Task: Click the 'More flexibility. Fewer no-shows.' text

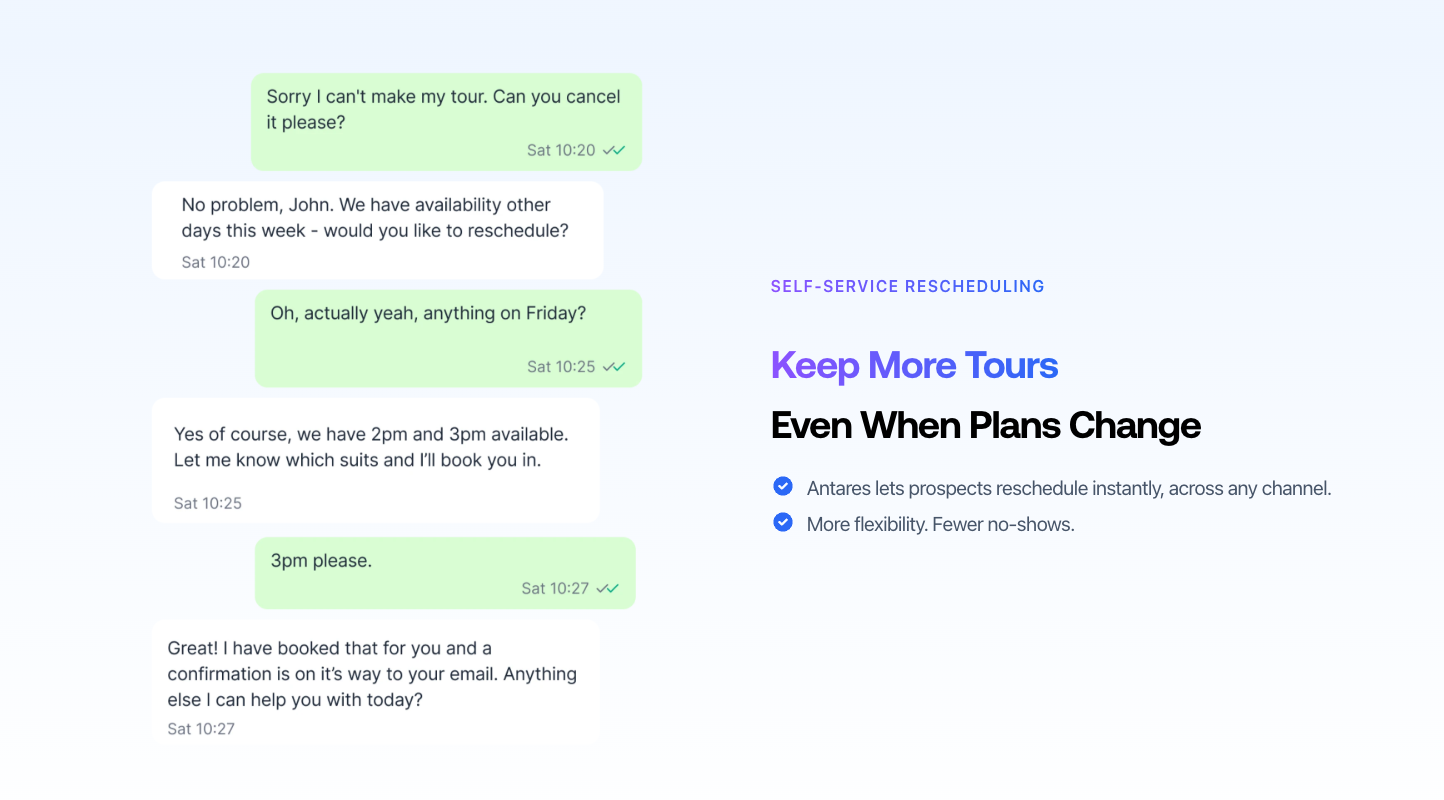Action: point(940,524)
